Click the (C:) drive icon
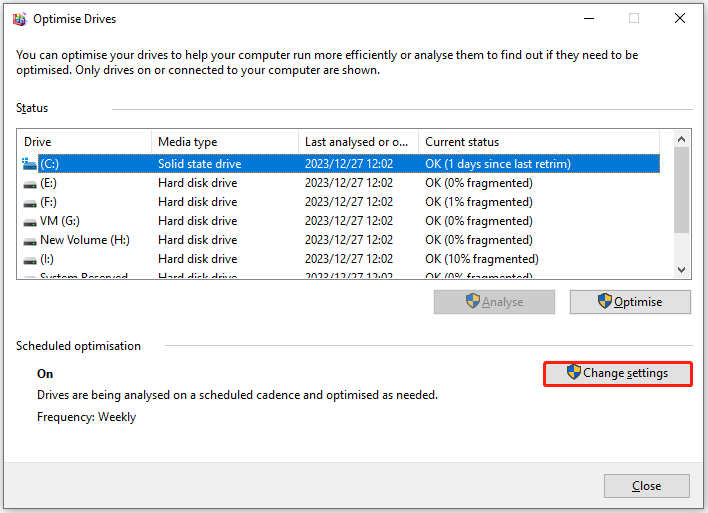Viewport: 708px width, 513px height. 29,164
